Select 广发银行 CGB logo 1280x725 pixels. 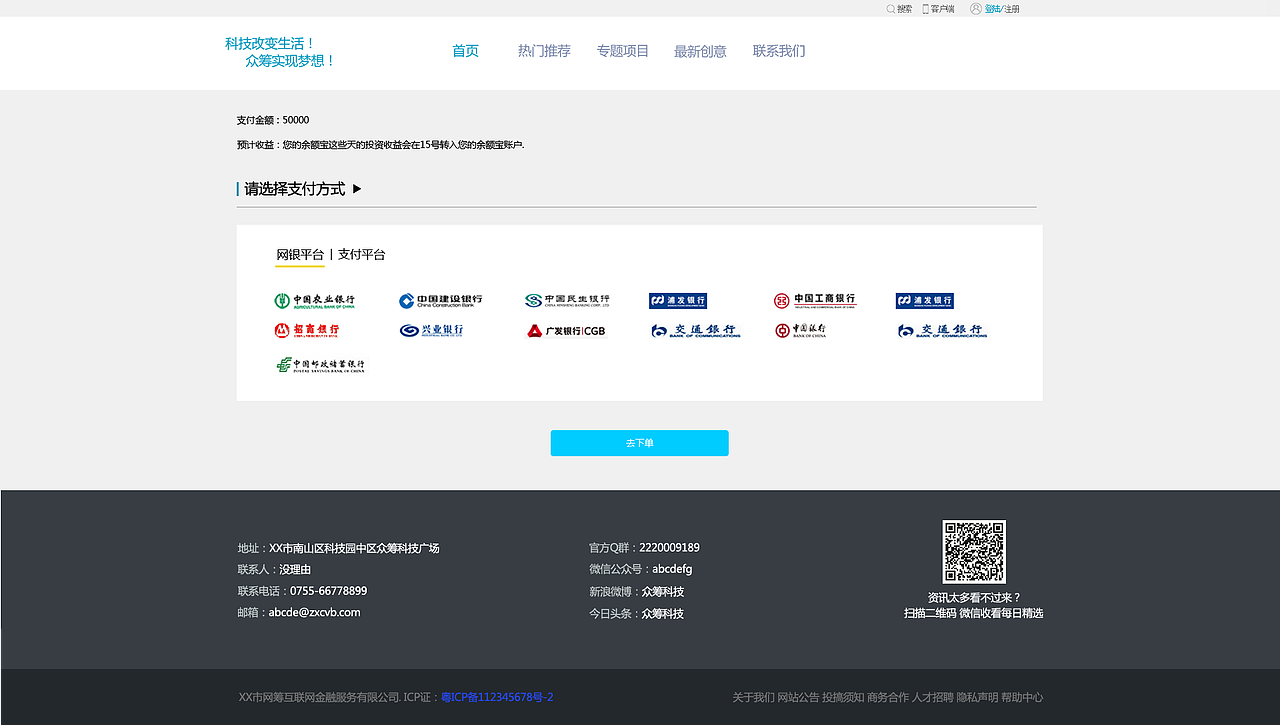click(567, 331)
